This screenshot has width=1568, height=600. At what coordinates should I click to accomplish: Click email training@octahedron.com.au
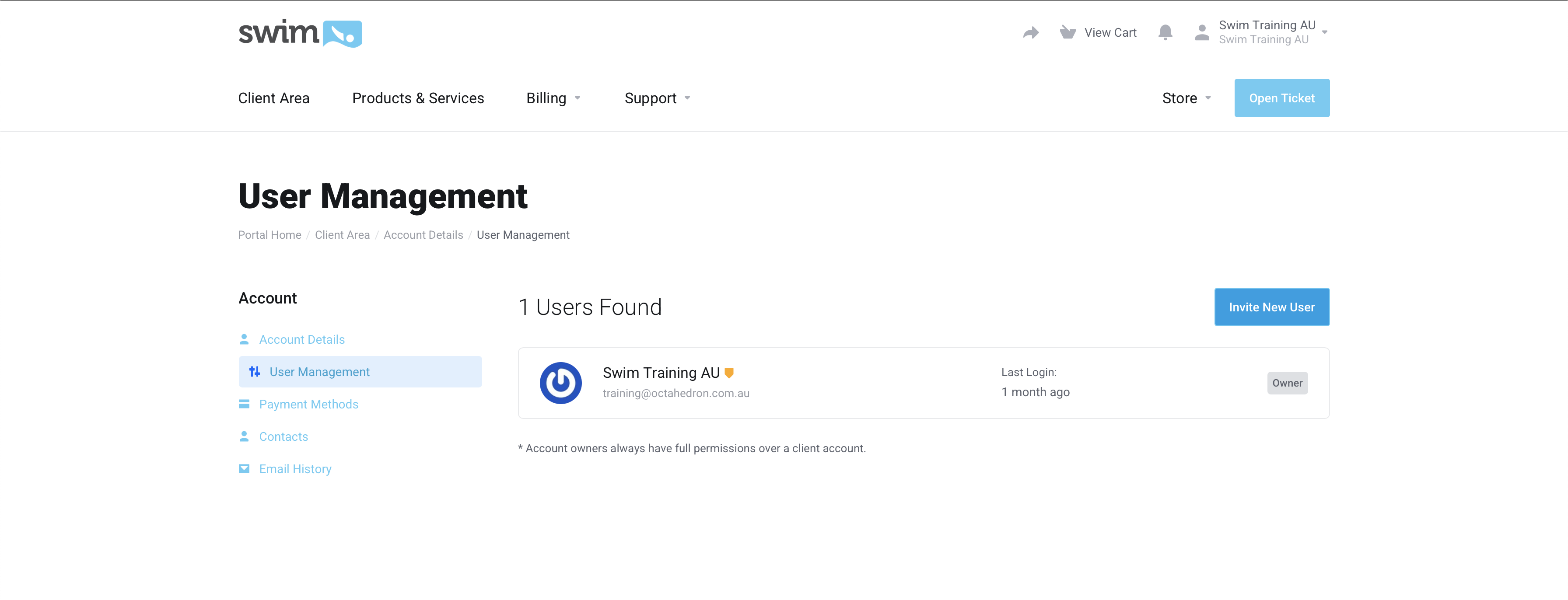coord(675,393)
